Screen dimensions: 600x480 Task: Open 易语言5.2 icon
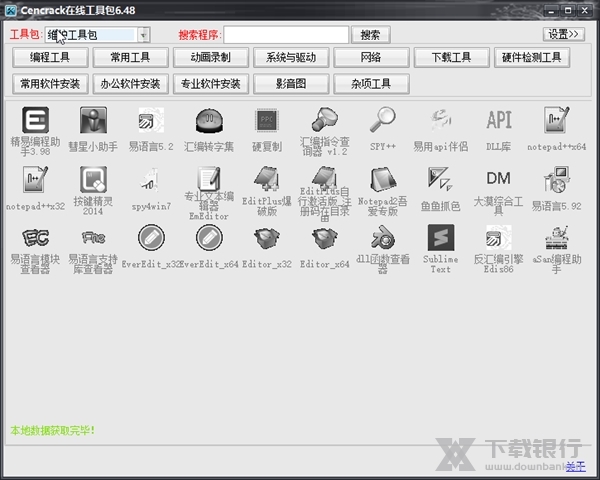[151, 120]
